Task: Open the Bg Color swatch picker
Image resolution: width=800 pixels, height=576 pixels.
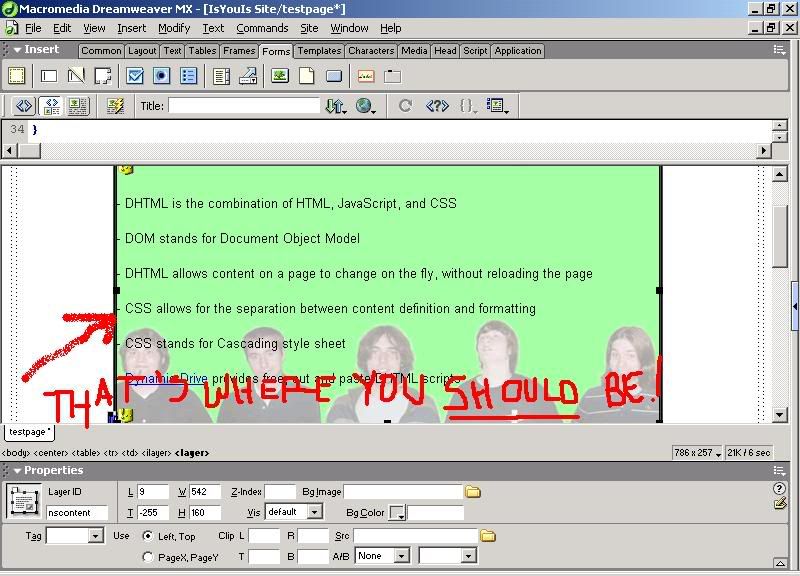Action: click(397, 513)
